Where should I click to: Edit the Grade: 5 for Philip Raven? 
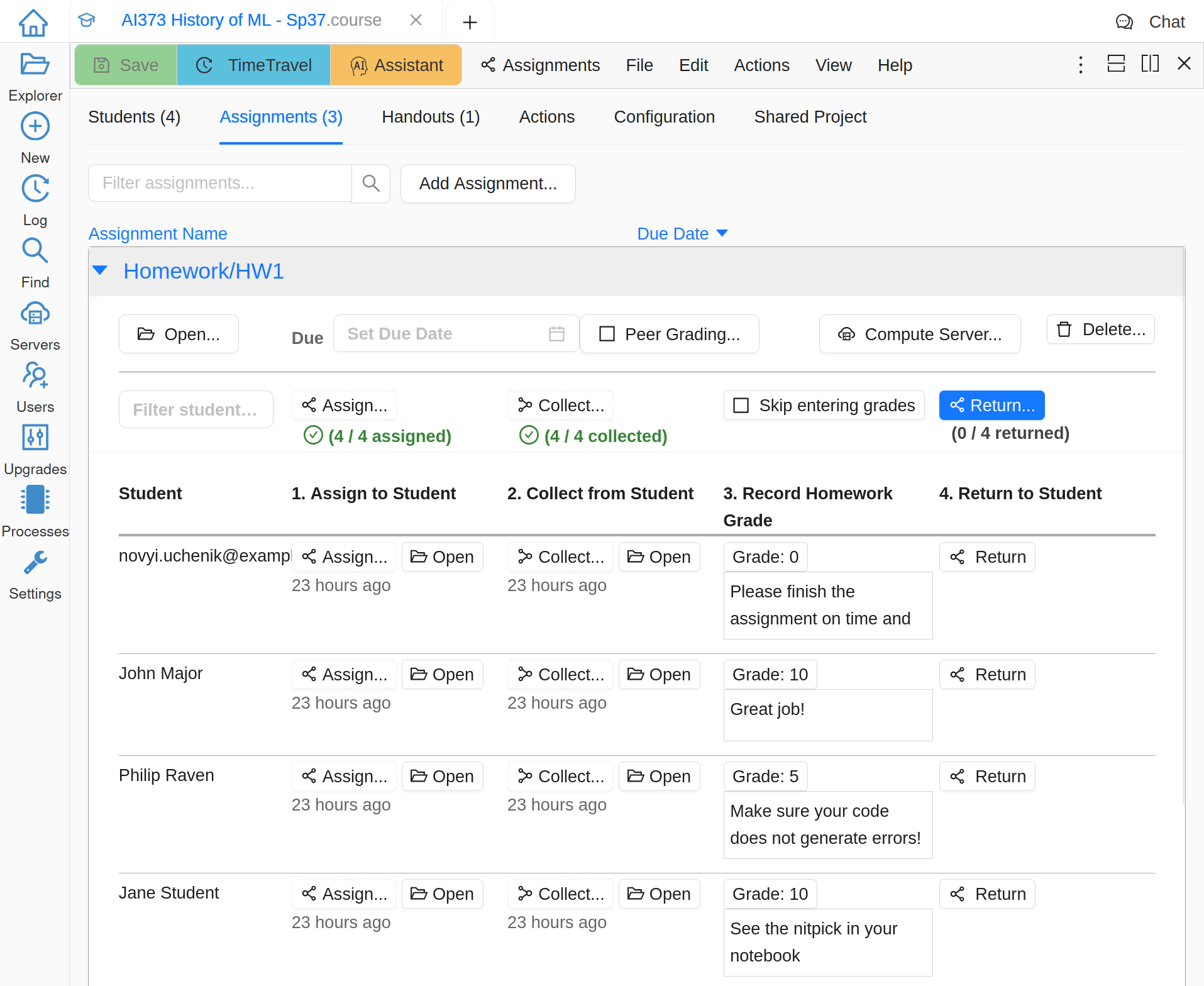765,777
